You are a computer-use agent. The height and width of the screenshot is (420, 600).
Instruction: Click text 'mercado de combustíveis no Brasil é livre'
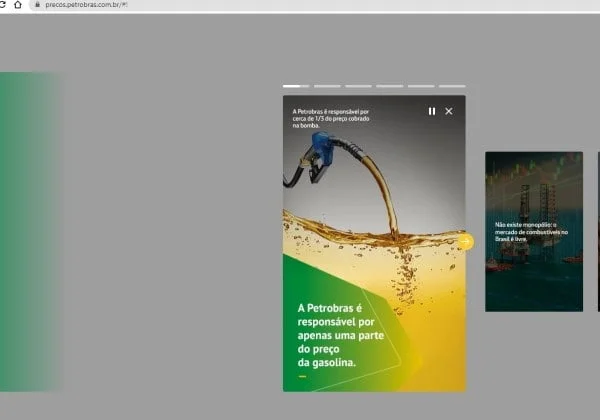pos(531,235)
